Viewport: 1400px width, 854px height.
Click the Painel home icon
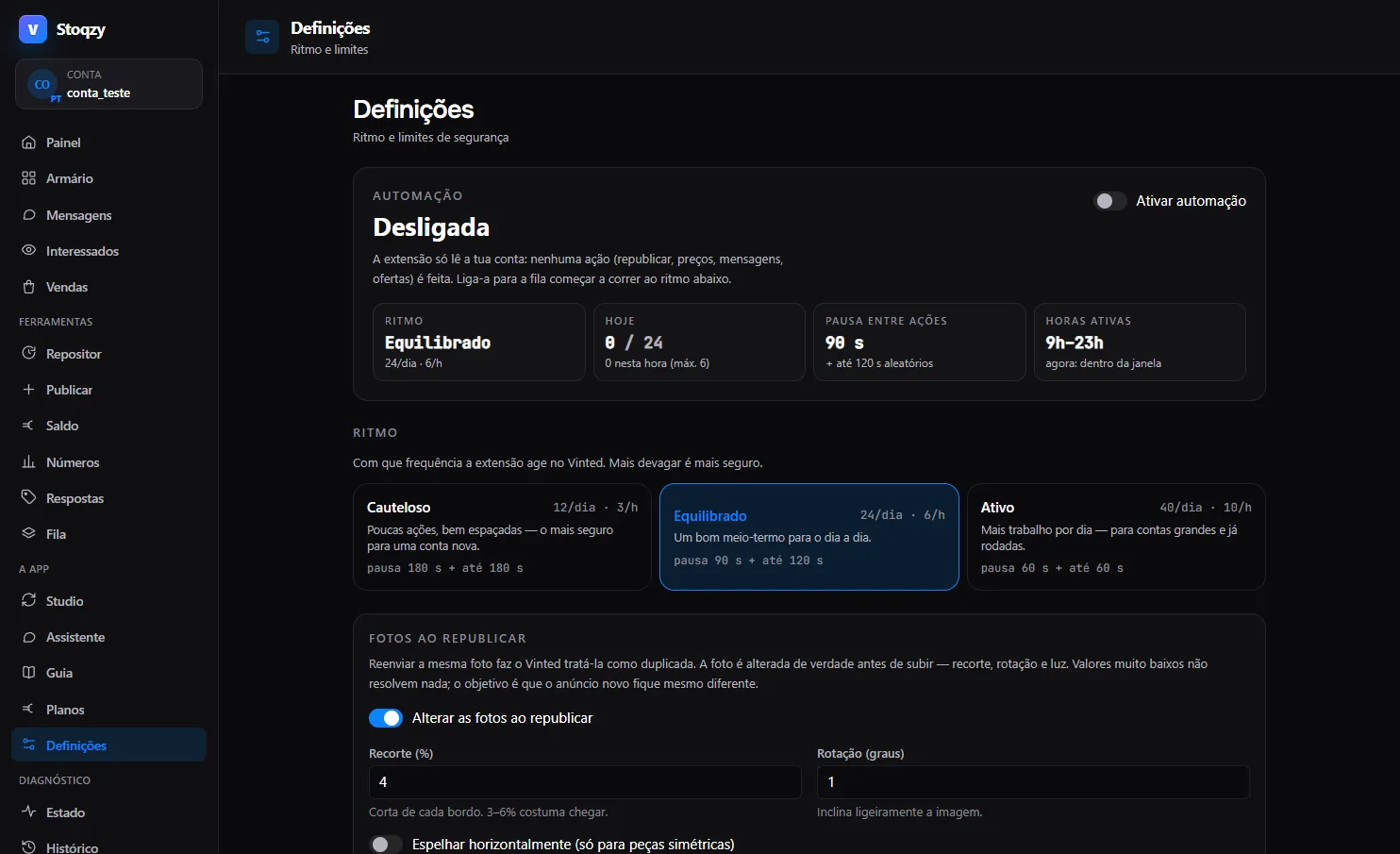point(28,142)
